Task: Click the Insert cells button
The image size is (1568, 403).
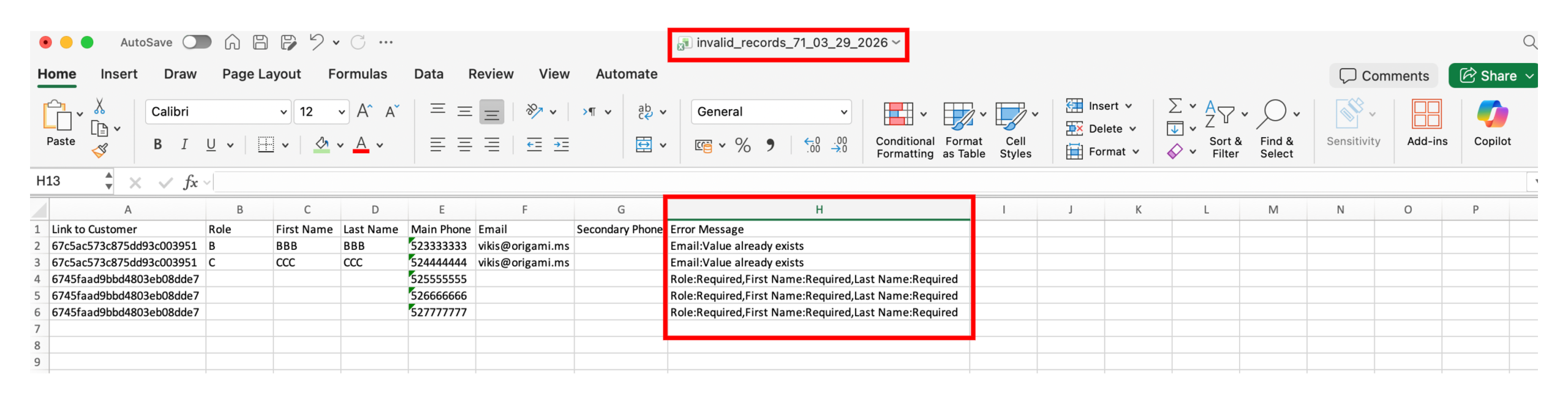Action: 1099,106
